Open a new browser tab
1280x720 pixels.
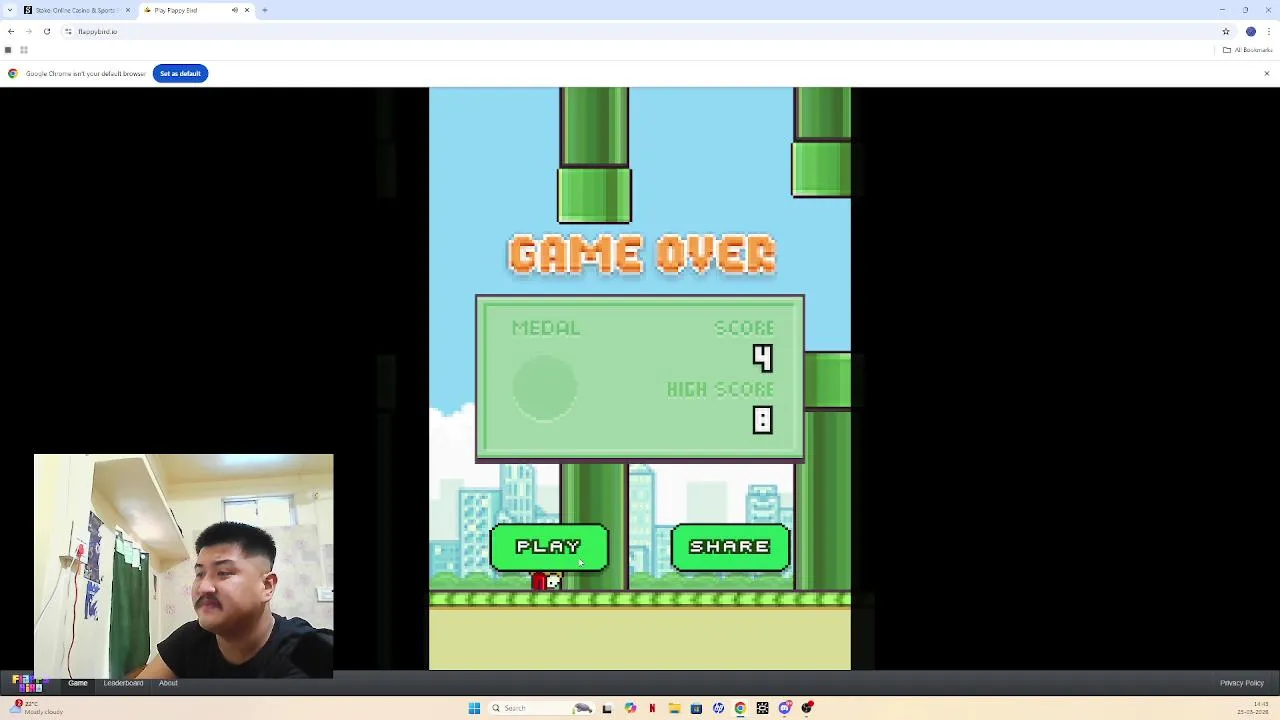[264, 10]
